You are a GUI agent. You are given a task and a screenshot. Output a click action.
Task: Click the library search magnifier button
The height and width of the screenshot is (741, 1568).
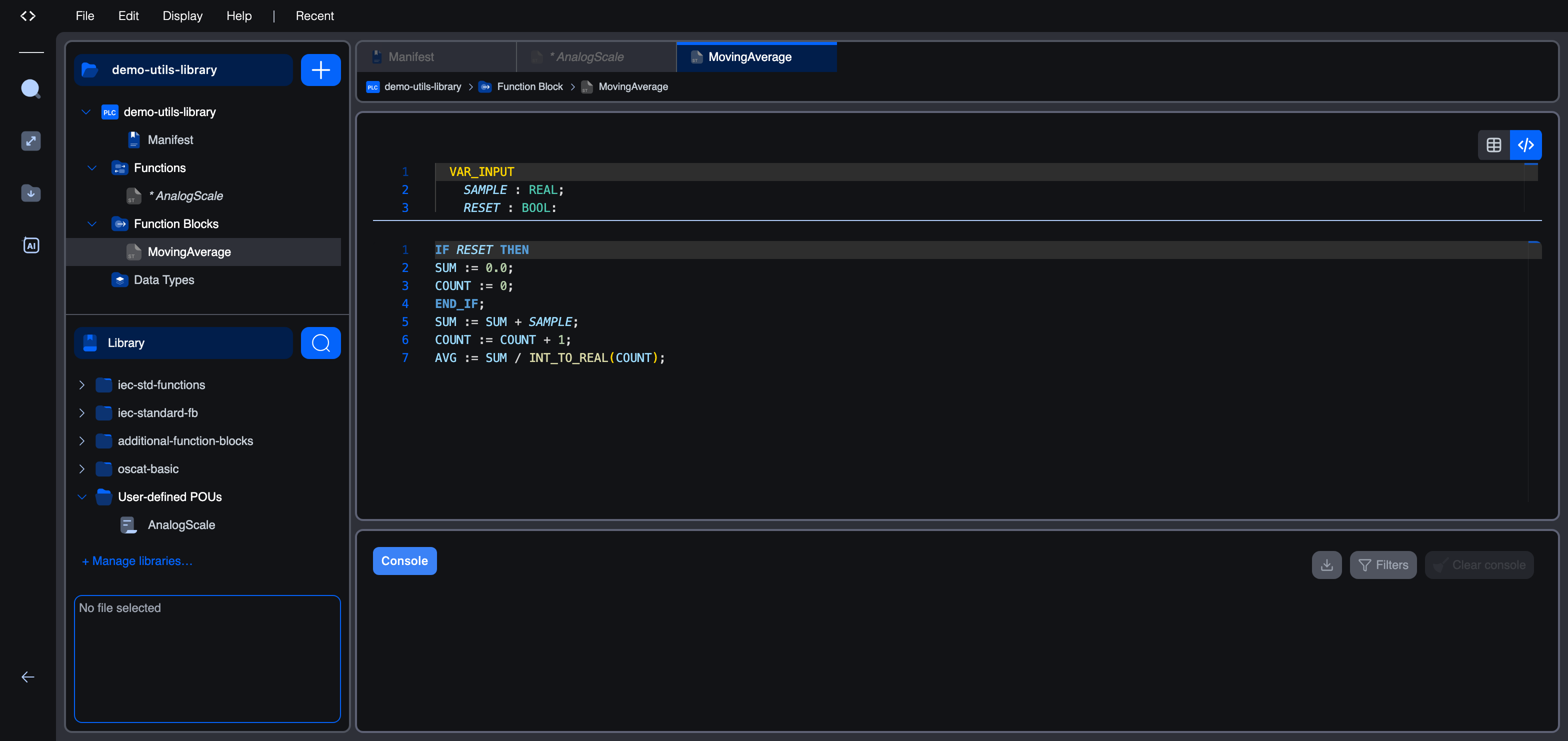(321, 343)
